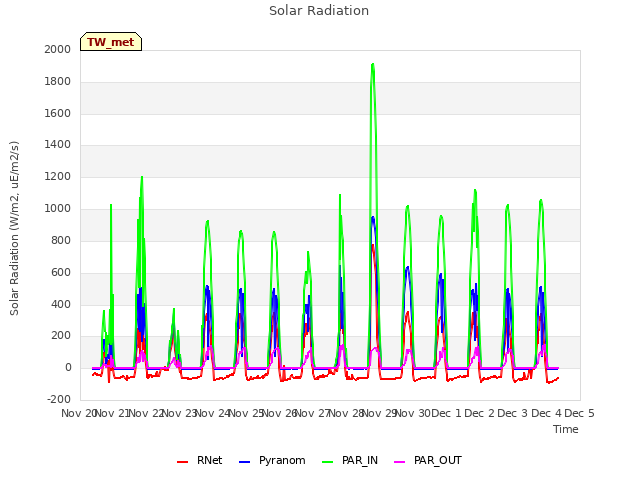Click the tallest PAR_IN peak near 1900

(373, 64)
